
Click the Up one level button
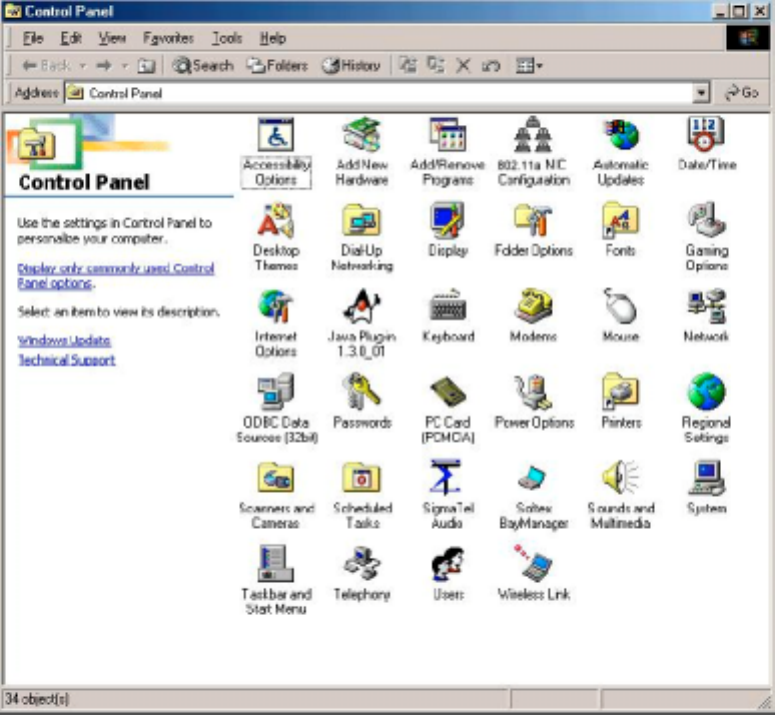(x=146, y=65)
